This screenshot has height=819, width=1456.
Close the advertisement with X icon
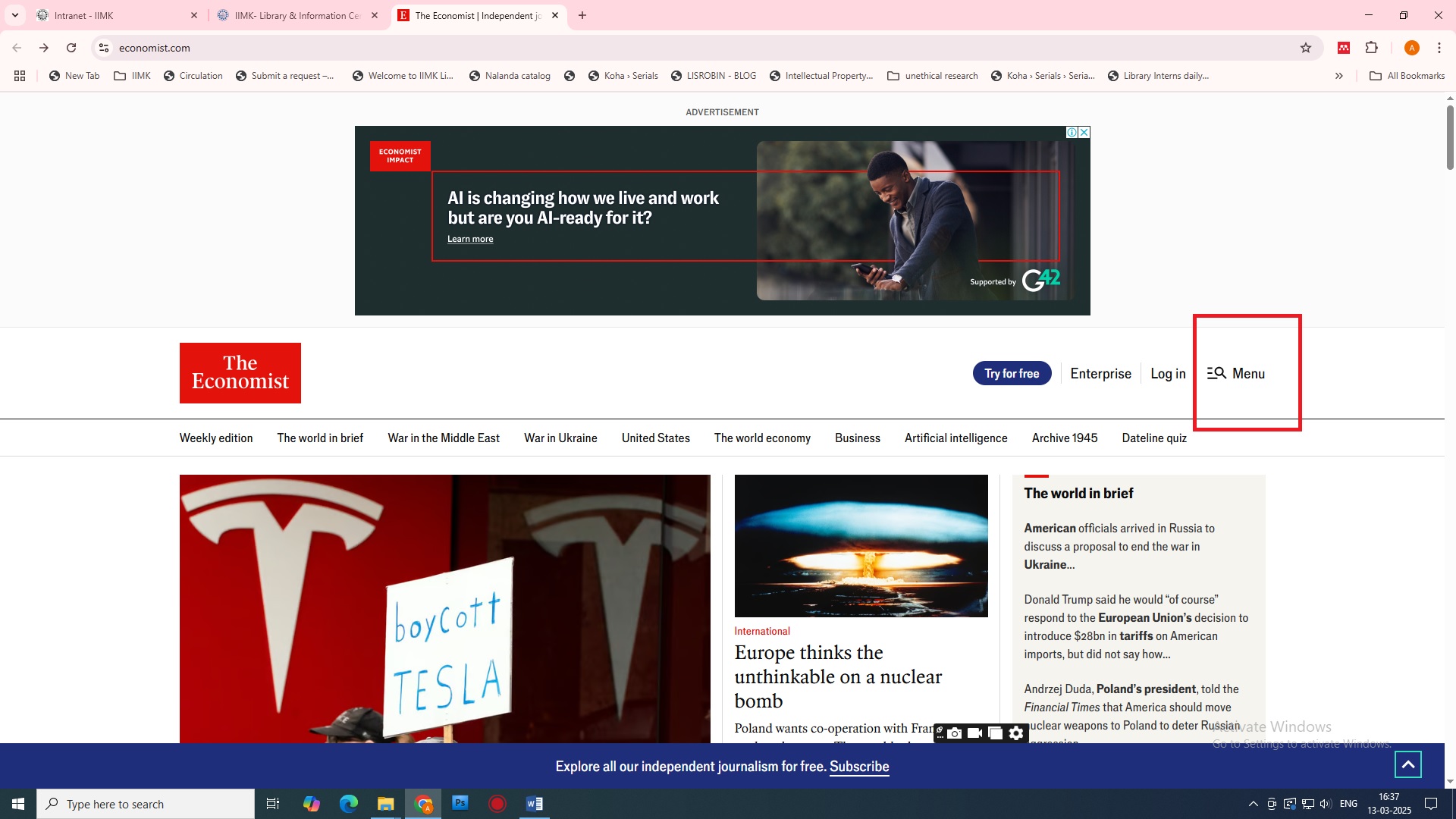(1084, 133)
